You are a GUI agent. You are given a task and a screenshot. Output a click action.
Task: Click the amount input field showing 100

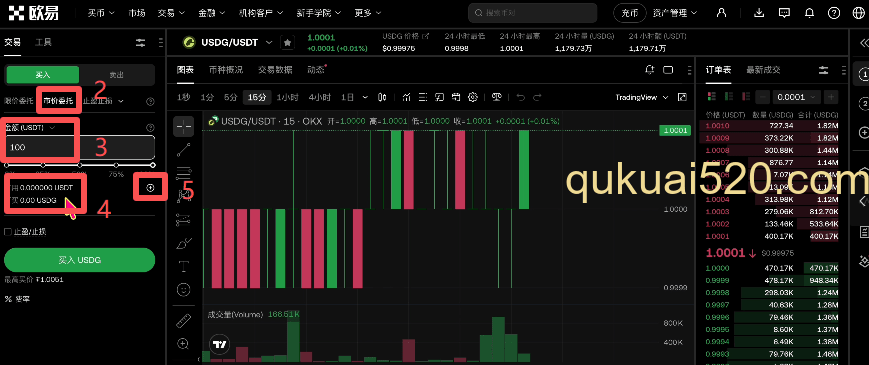pos(79,147)
